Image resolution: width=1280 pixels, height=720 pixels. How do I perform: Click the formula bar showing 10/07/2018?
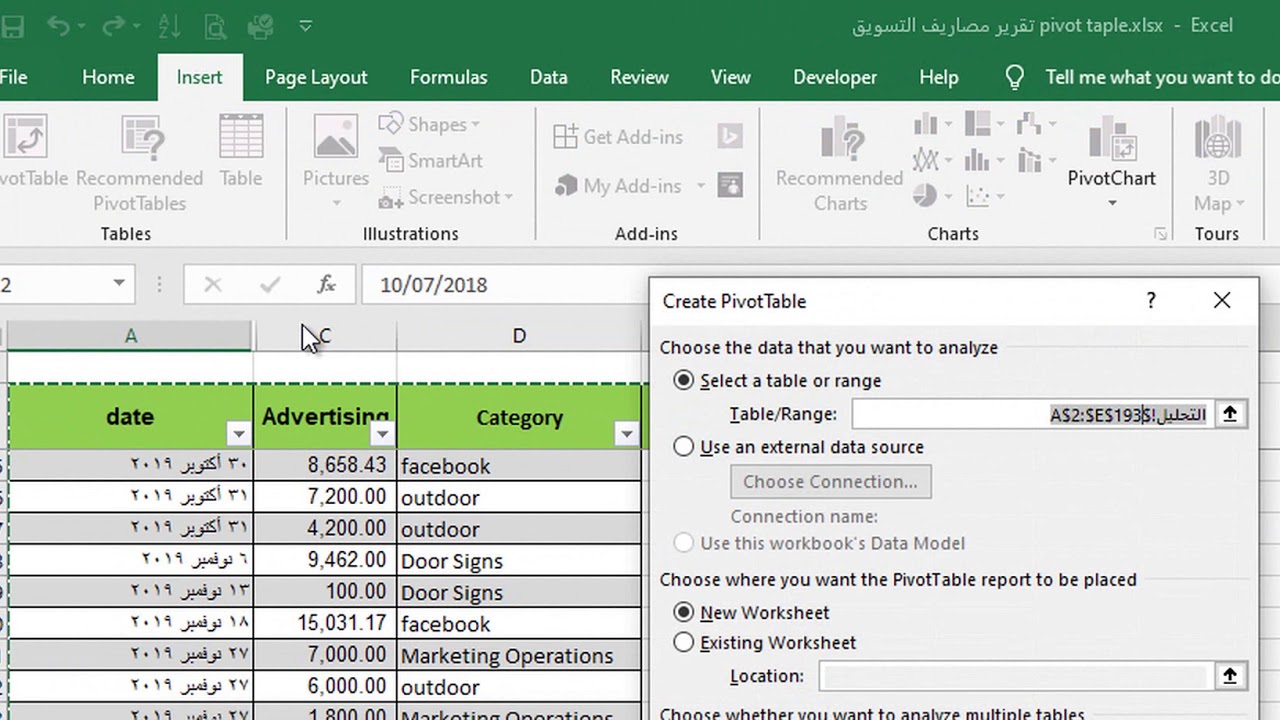pyautogui.click(x=505, y=285)
